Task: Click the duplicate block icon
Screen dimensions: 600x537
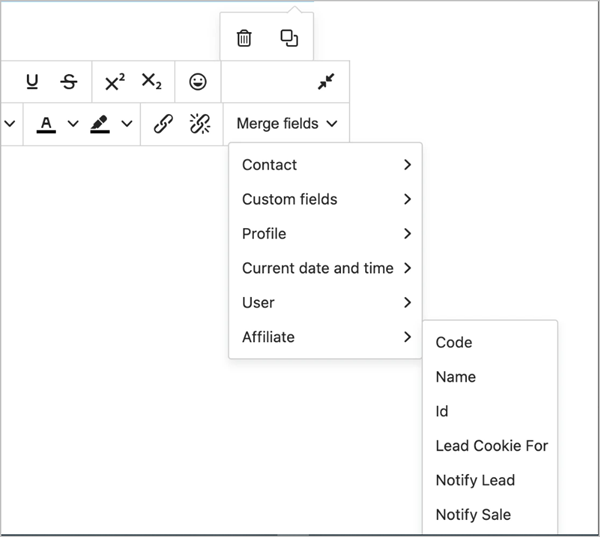Action: (x=289, y=38)
